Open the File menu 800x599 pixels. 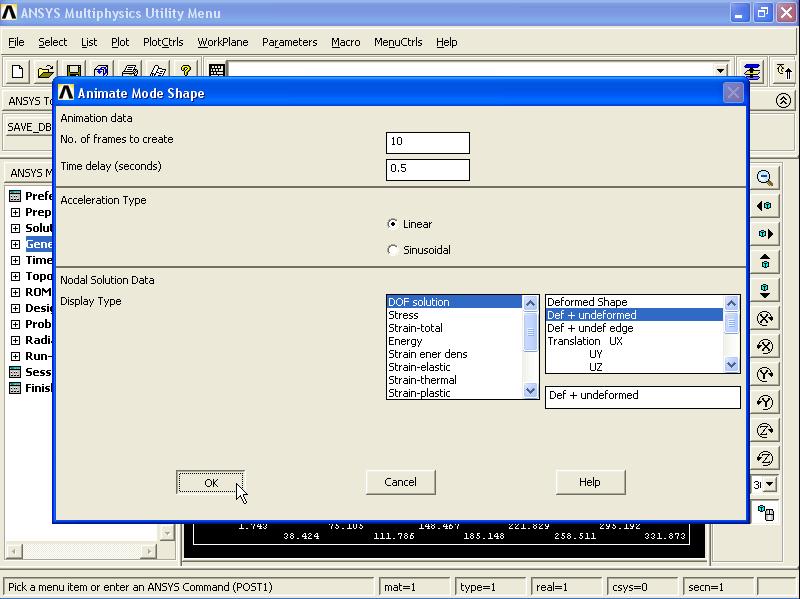(16, 42)
